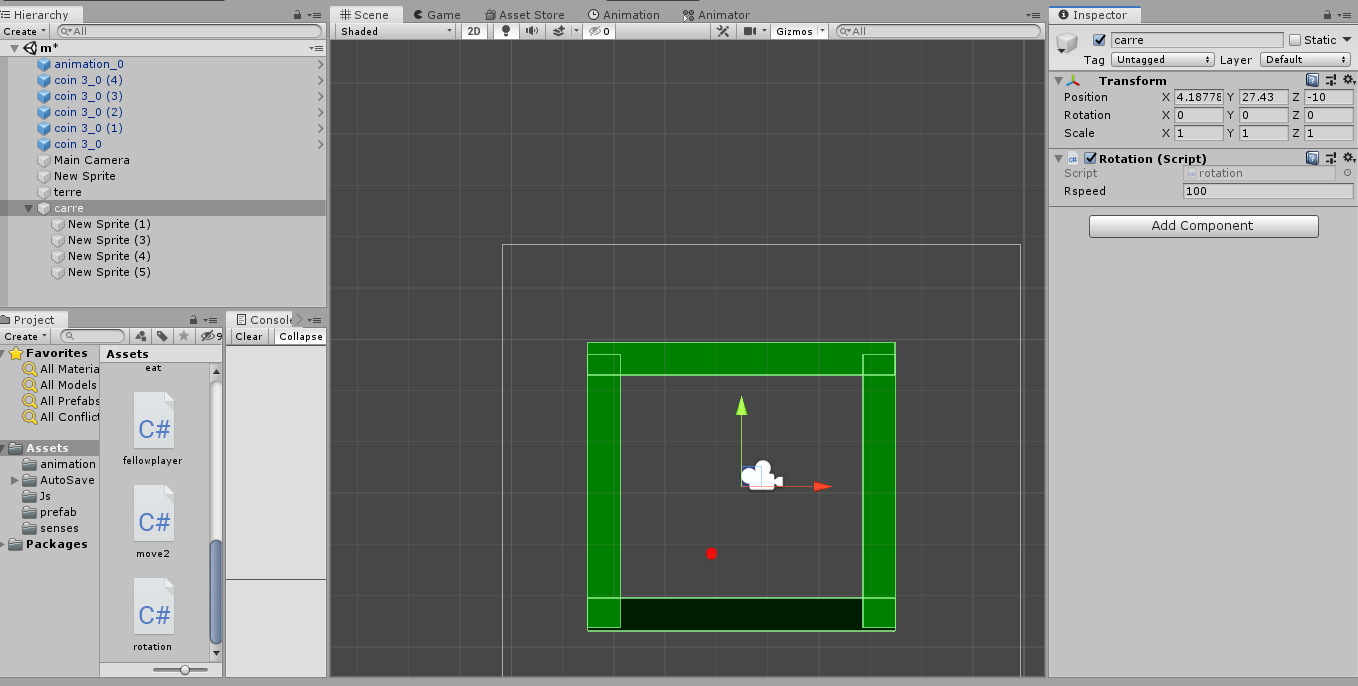
Task: Click the Add Component button
Action: pyautogui.click(x=1203, y=226)
